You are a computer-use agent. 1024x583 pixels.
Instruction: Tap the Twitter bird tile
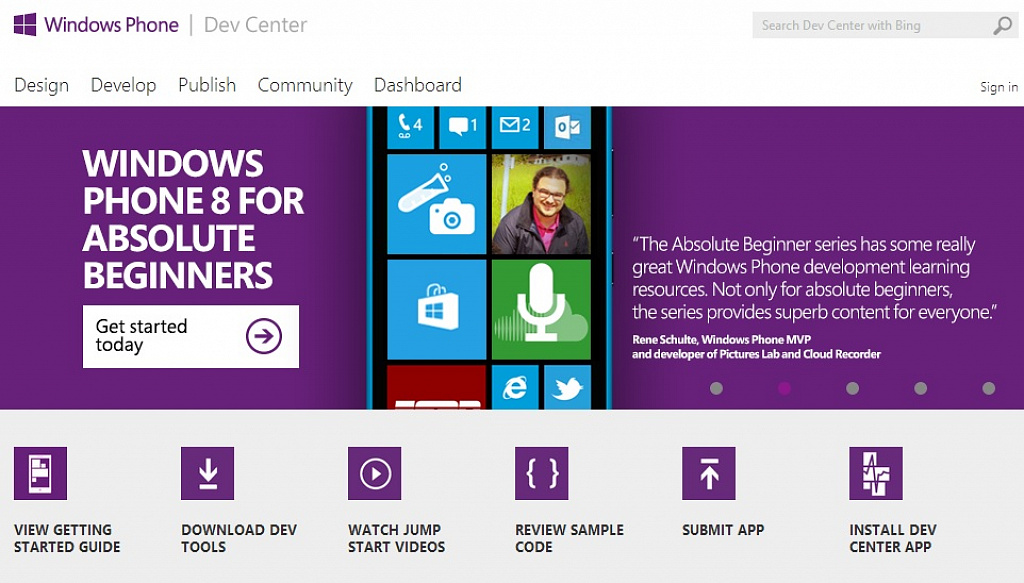point(568,387)
